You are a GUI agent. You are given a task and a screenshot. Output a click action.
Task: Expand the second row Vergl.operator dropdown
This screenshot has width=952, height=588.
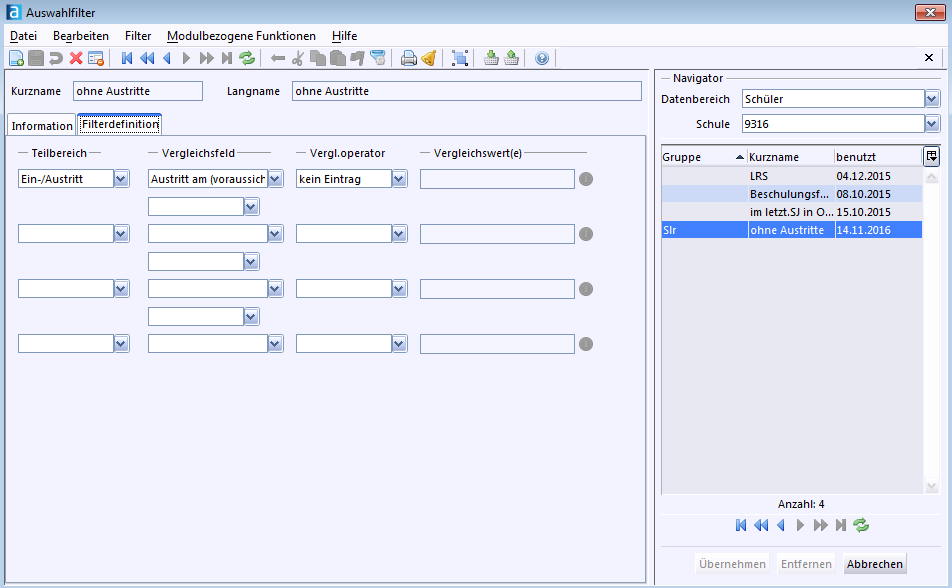coord(399,234)
